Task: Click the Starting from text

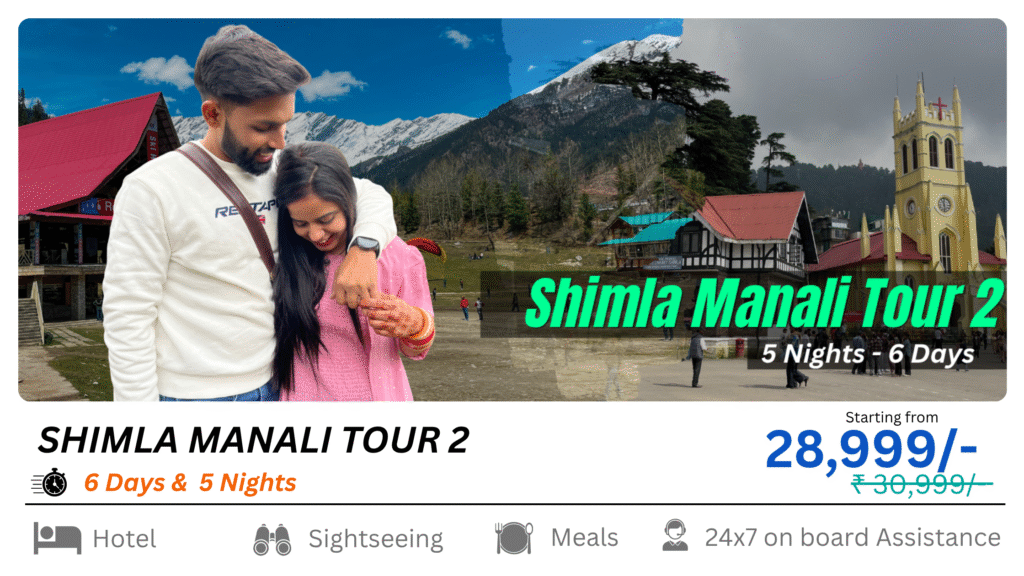Action: point(891,417)
